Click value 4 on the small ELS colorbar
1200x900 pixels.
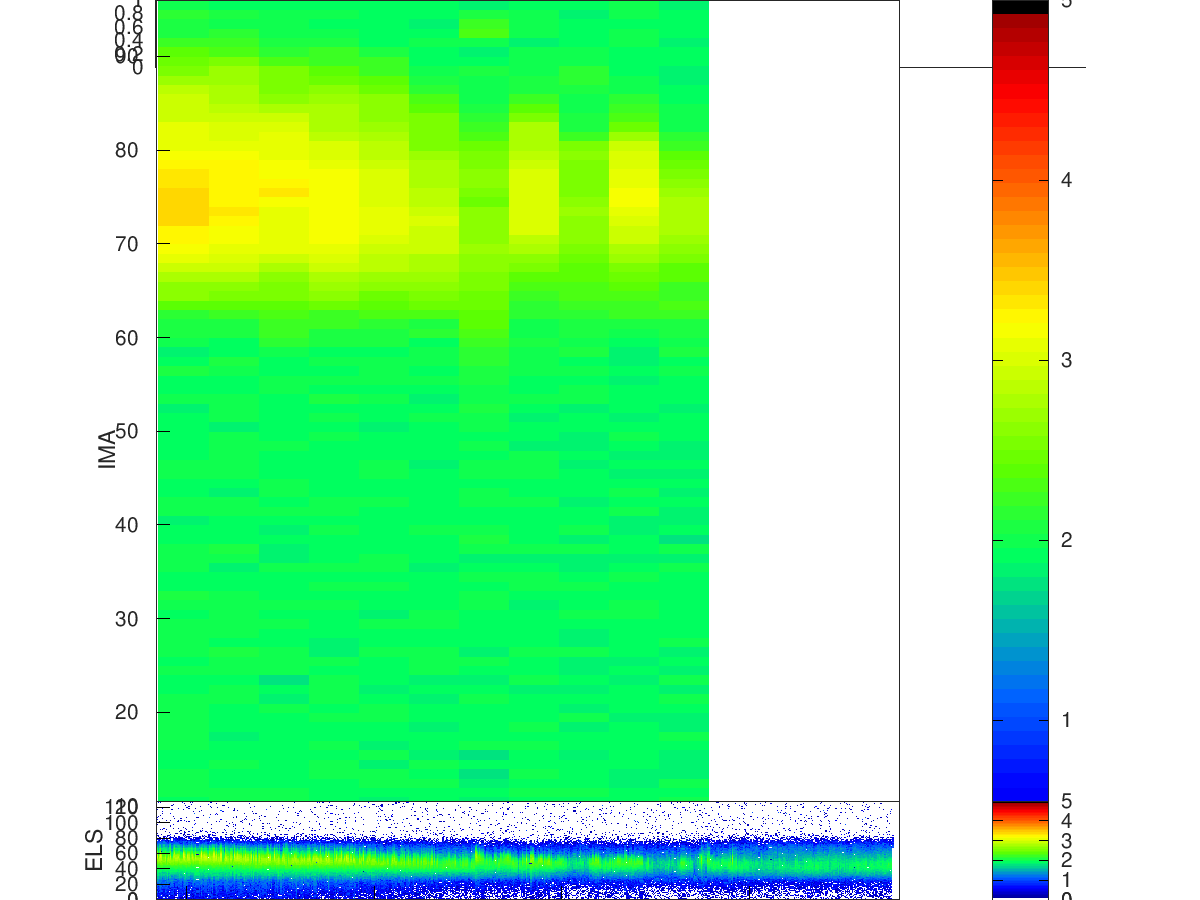click(x=1067, y=821)
